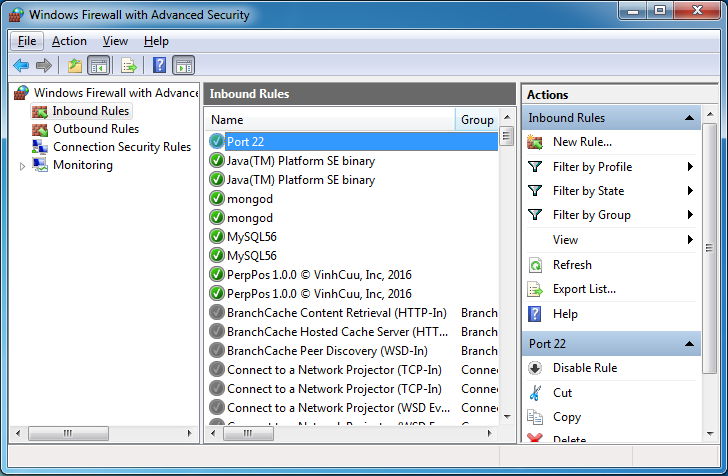
Task: Click the Help icon in Actions pane
Action: coord(535,314)
